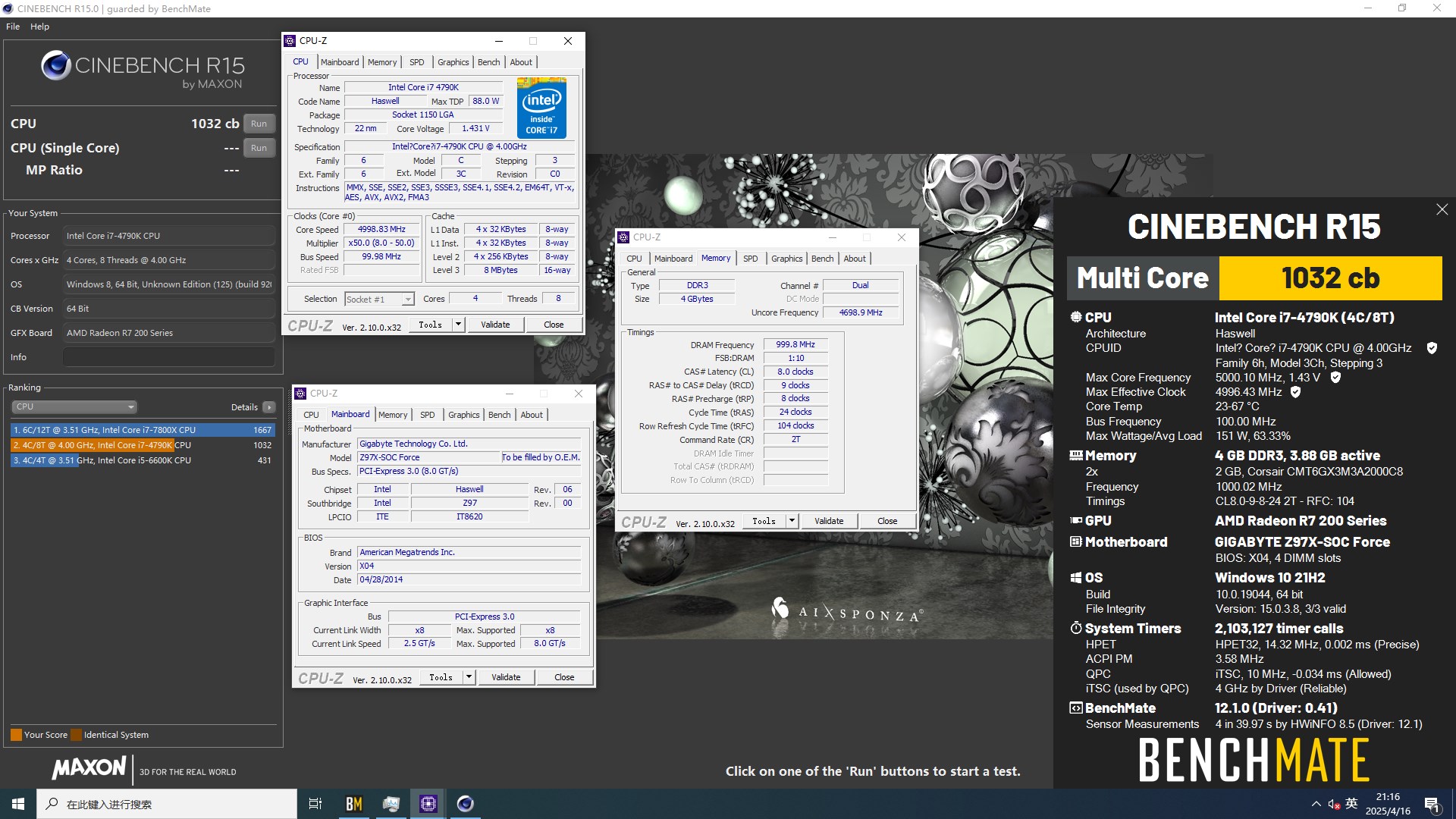This screenshot has width=1456, height=819.
Task: Click CPU-Z icon in top window title
Action: coord(290,41)
